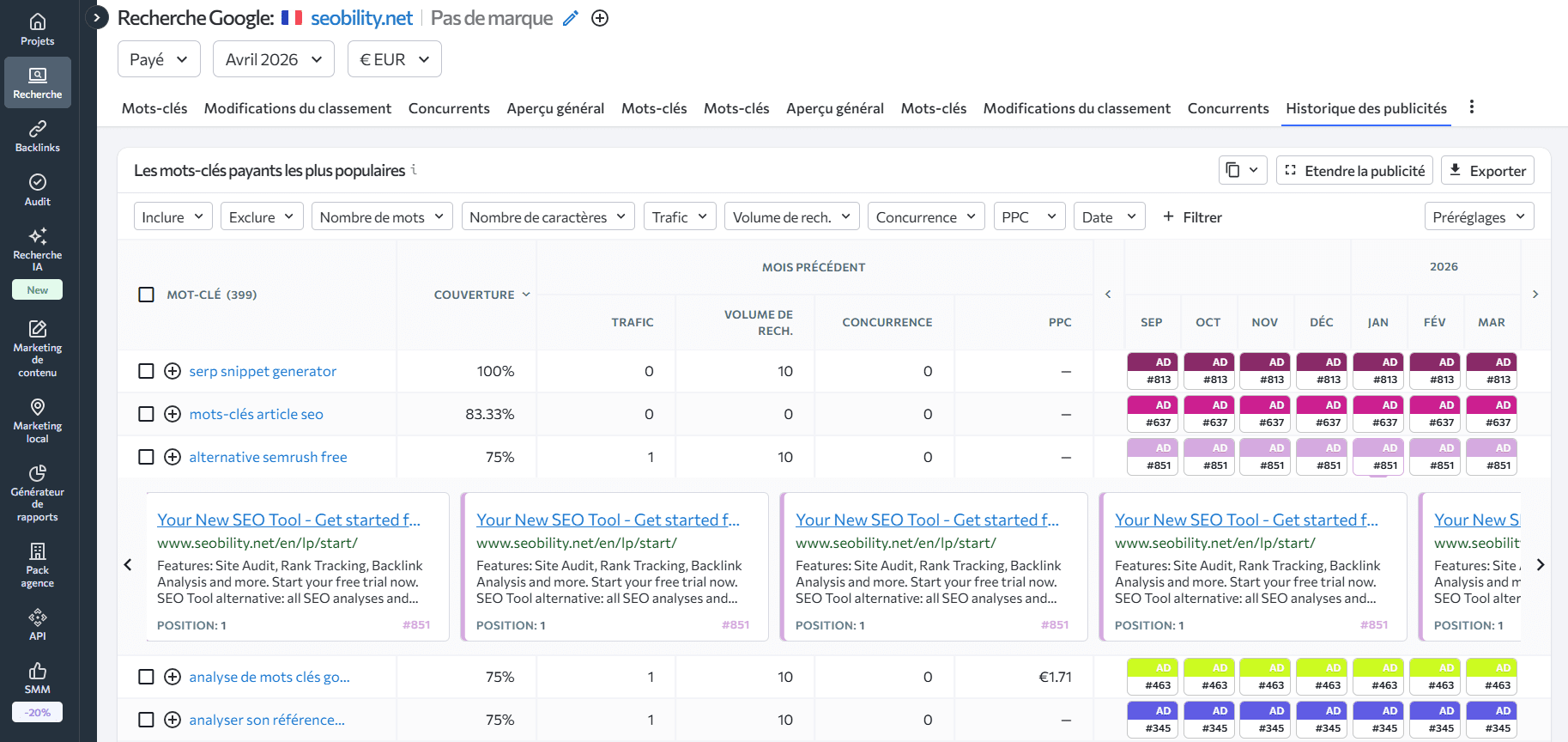Show next months in ad history
This screenshot has width=1568, height=742.
click(1535, 295)
